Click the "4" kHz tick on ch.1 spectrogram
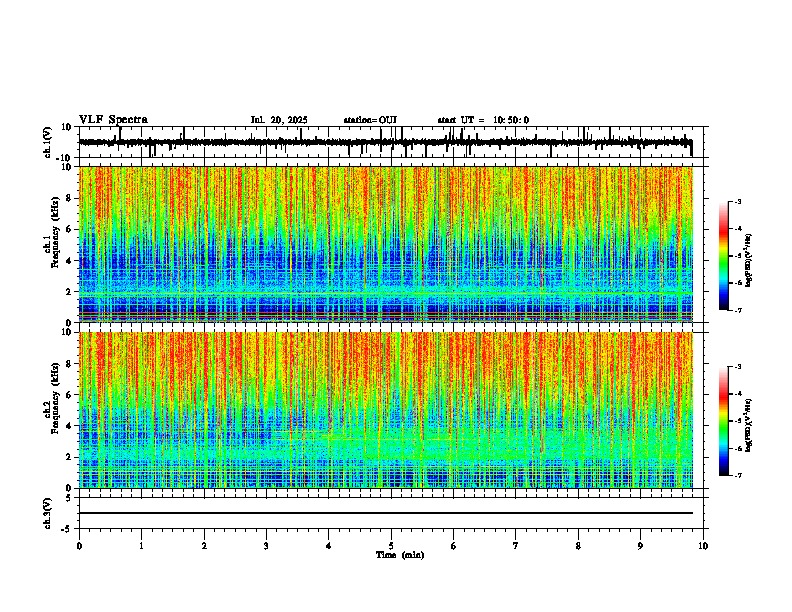The width and height of the screenshot is (792, 612). (70, 261)
